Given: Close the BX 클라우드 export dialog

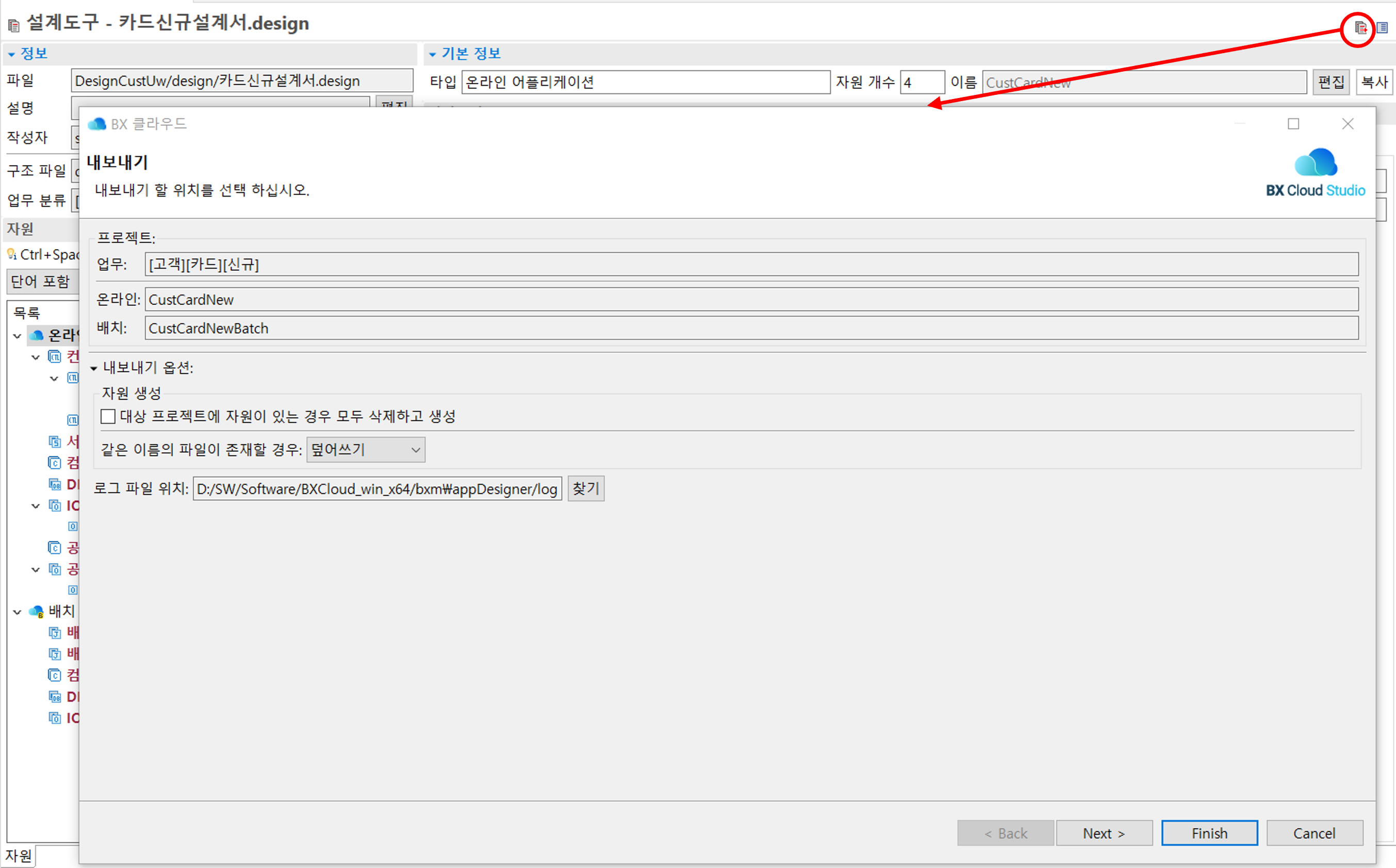Looking at the screenshot, I should coord(1348,124).
